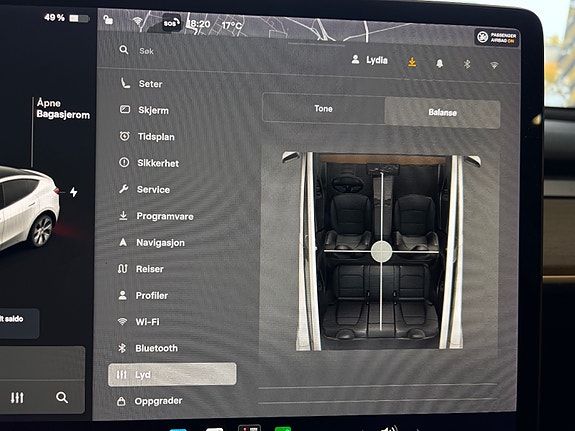Tap the SOS emergency icon
The width and height of the screenshot is (575, 431).
pos(171,23)
